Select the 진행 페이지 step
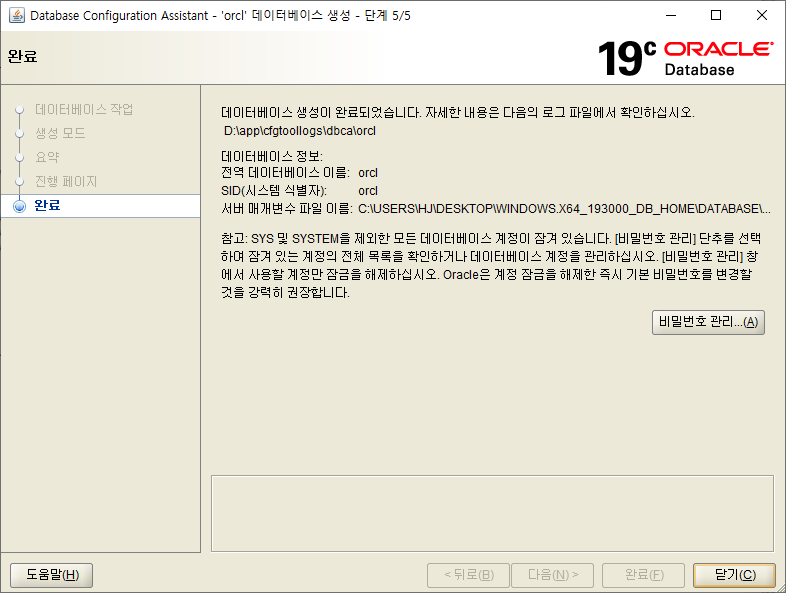 click(x=66, y=181)
